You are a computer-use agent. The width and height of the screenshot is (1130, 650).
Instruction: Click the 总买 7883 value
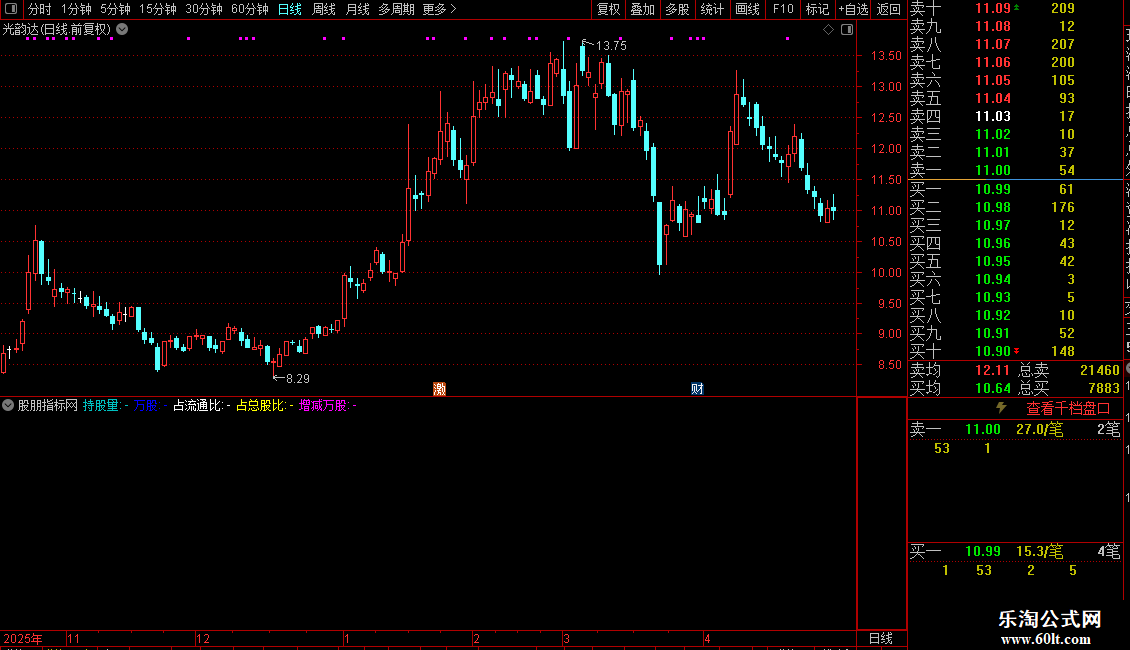pos(1104,388)
